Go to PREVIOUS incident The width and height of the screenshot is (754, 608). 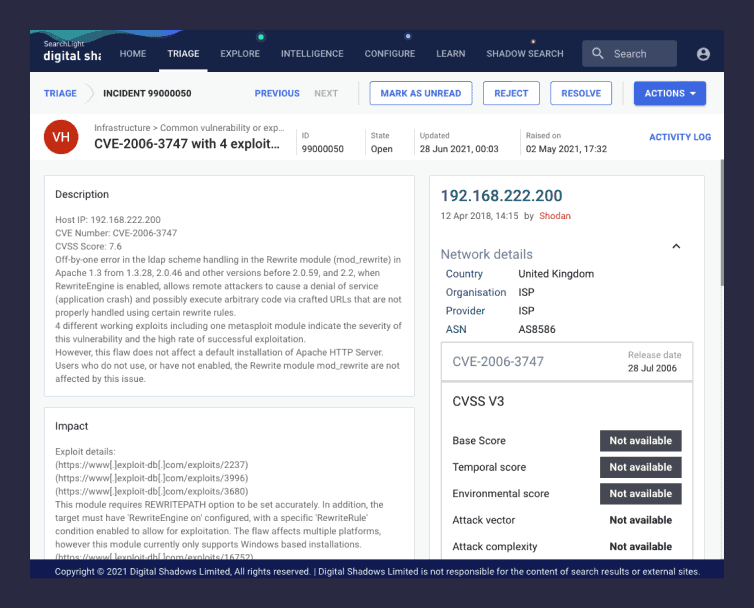277,93
